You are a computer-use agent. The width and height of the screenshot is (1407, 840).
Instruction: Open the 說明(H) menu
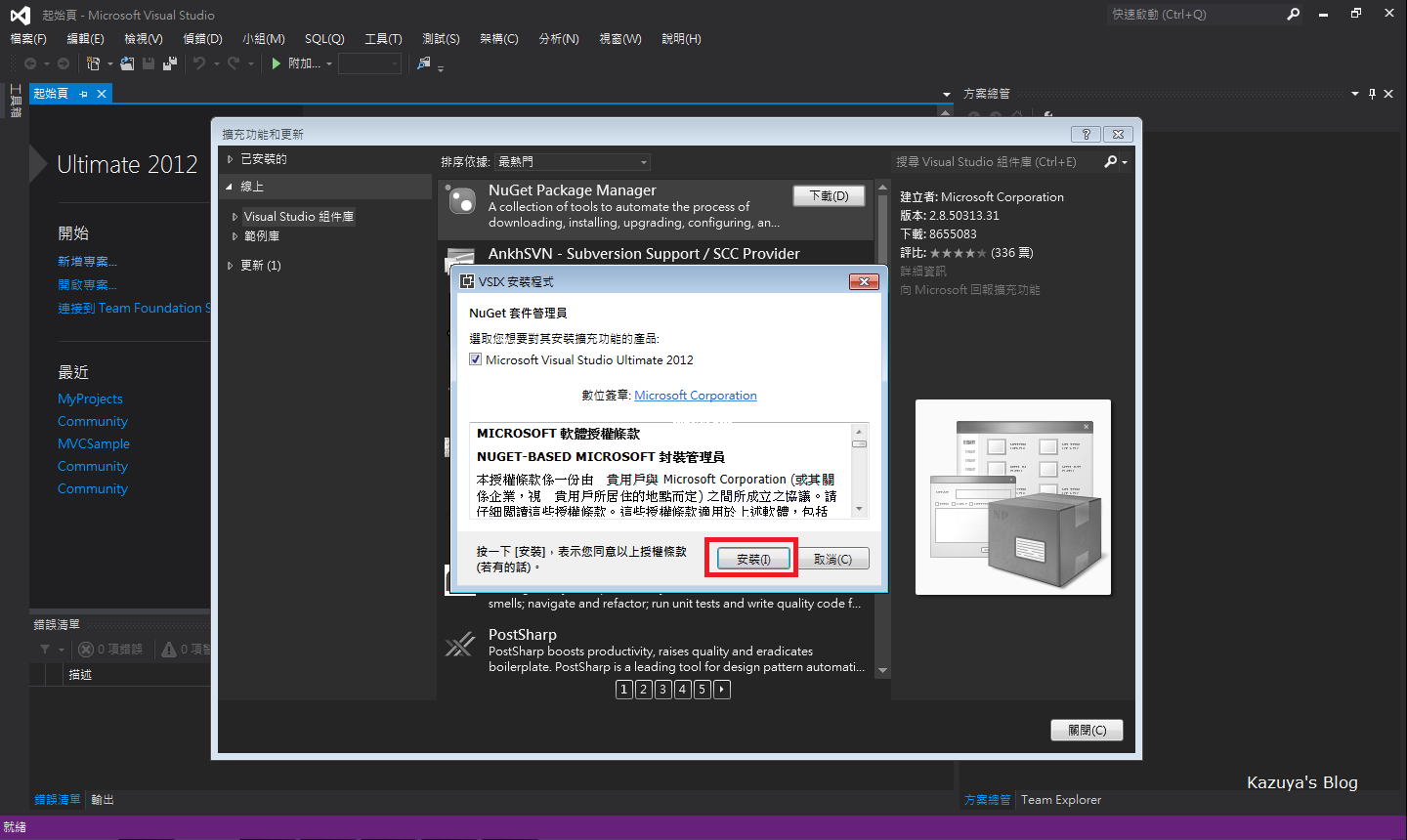click(x=681, y=39)
